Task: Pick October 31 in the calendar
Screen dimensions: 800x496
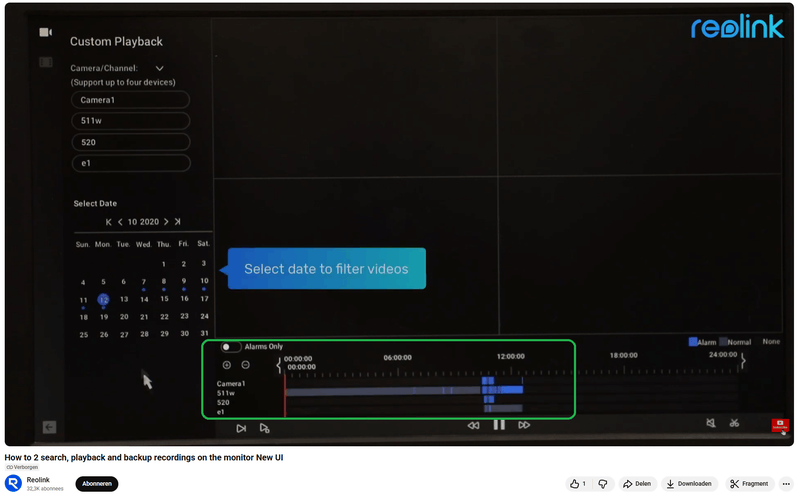Action: [x=204, y=333]
